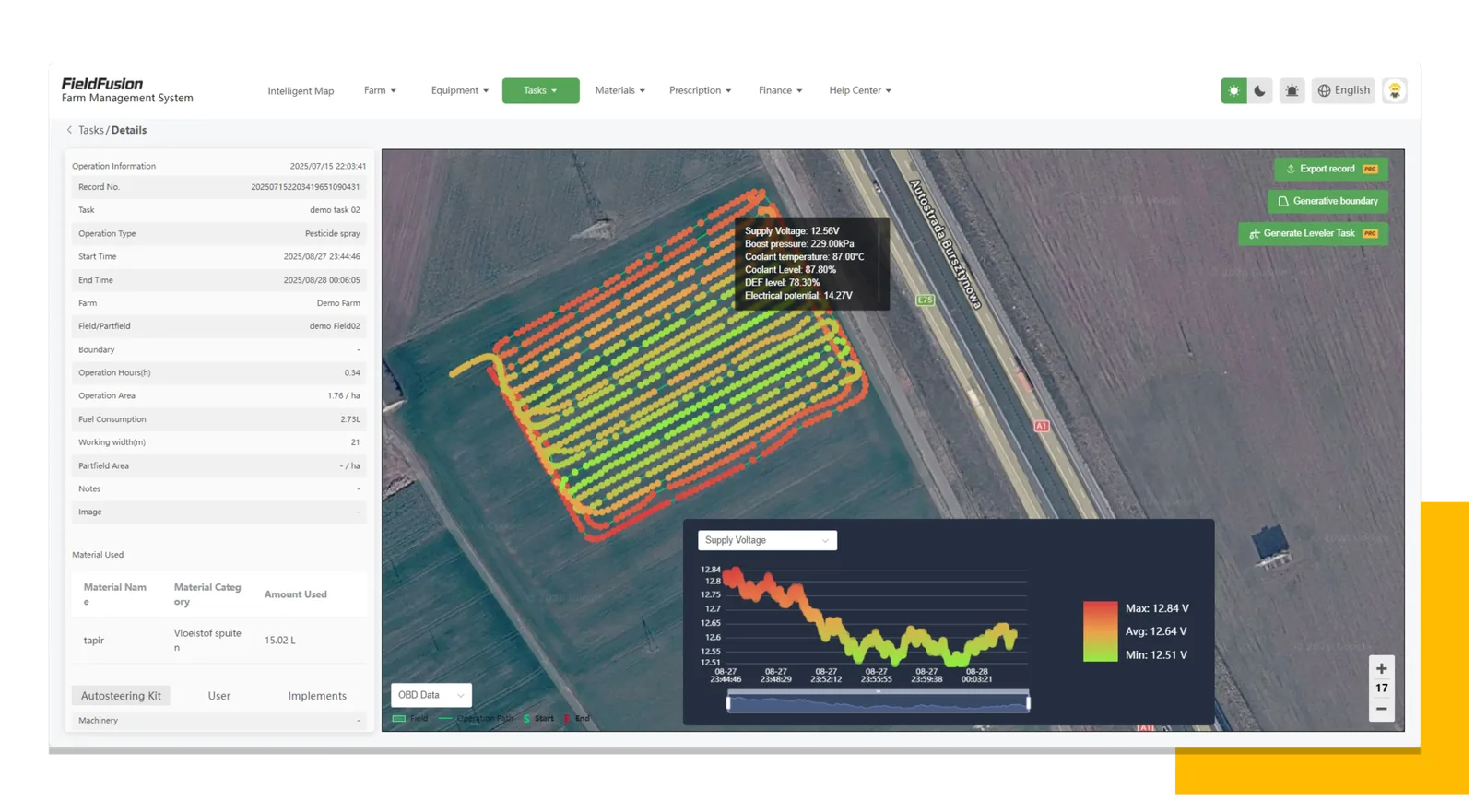Go back using Tasks breadcrumb arrow
This screenshot has width=1475, height=812.
pyautogui.click(x=69, y=130)
